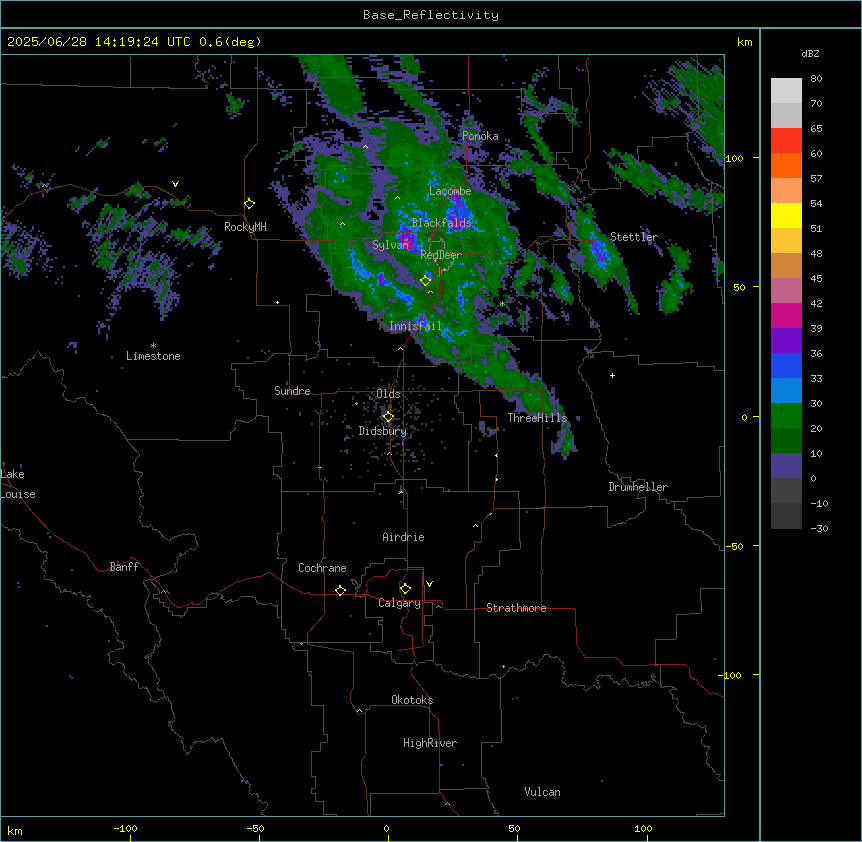The width and height of the screenshot is (862, 842).
Task: Click the Airdrie city label
Action: 404,537
